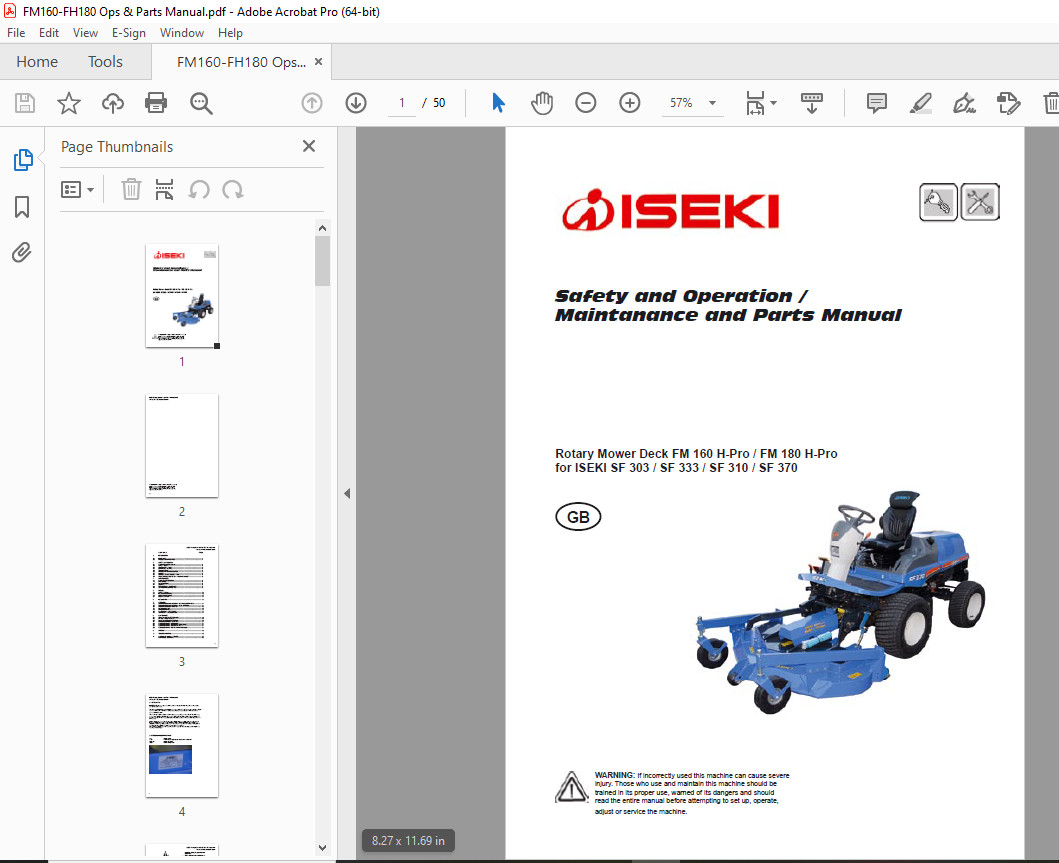Go to next page arrow

pos(356,103)
